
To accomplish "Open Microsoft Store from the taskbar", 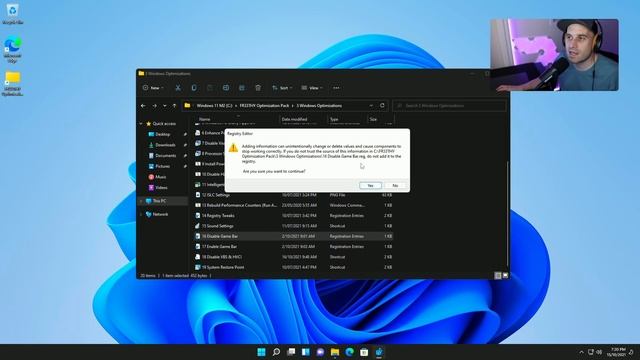I will point(364,352).
